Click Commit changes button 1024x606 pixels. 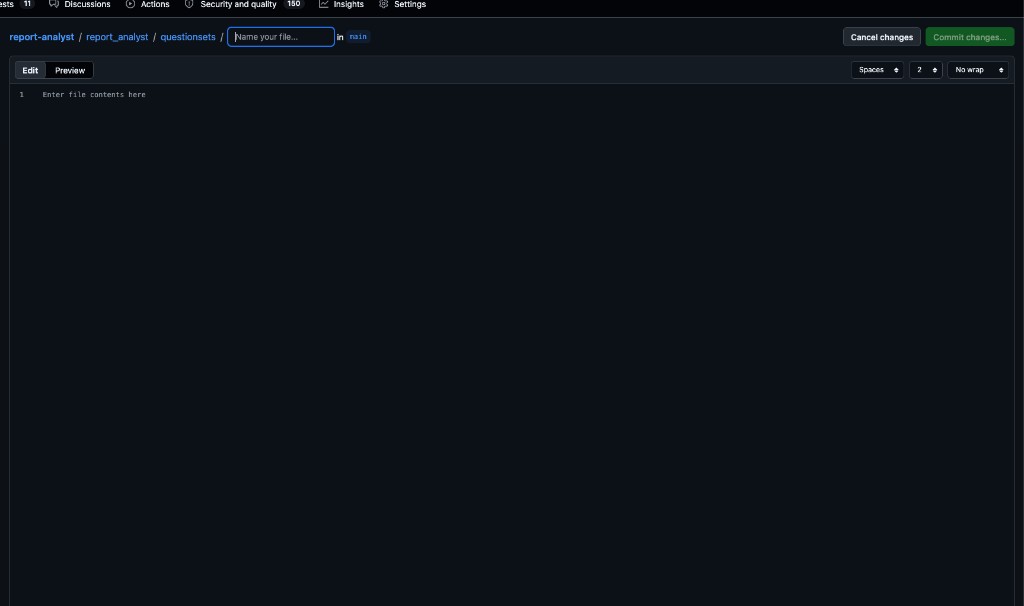tap(969, 37)
